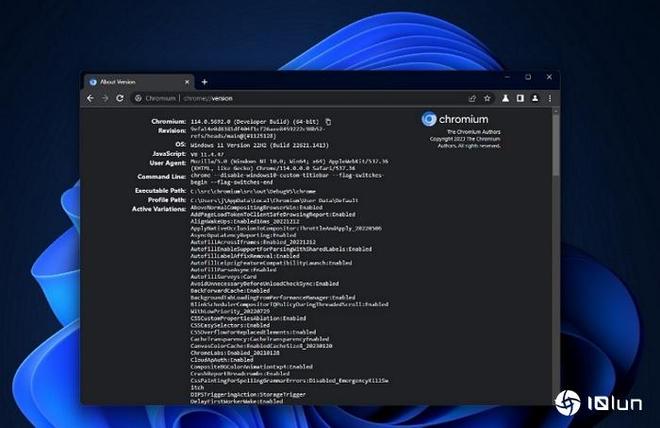Open the three-dot Chromium menu
660x428 pixels.
click(x=550, y=98)
